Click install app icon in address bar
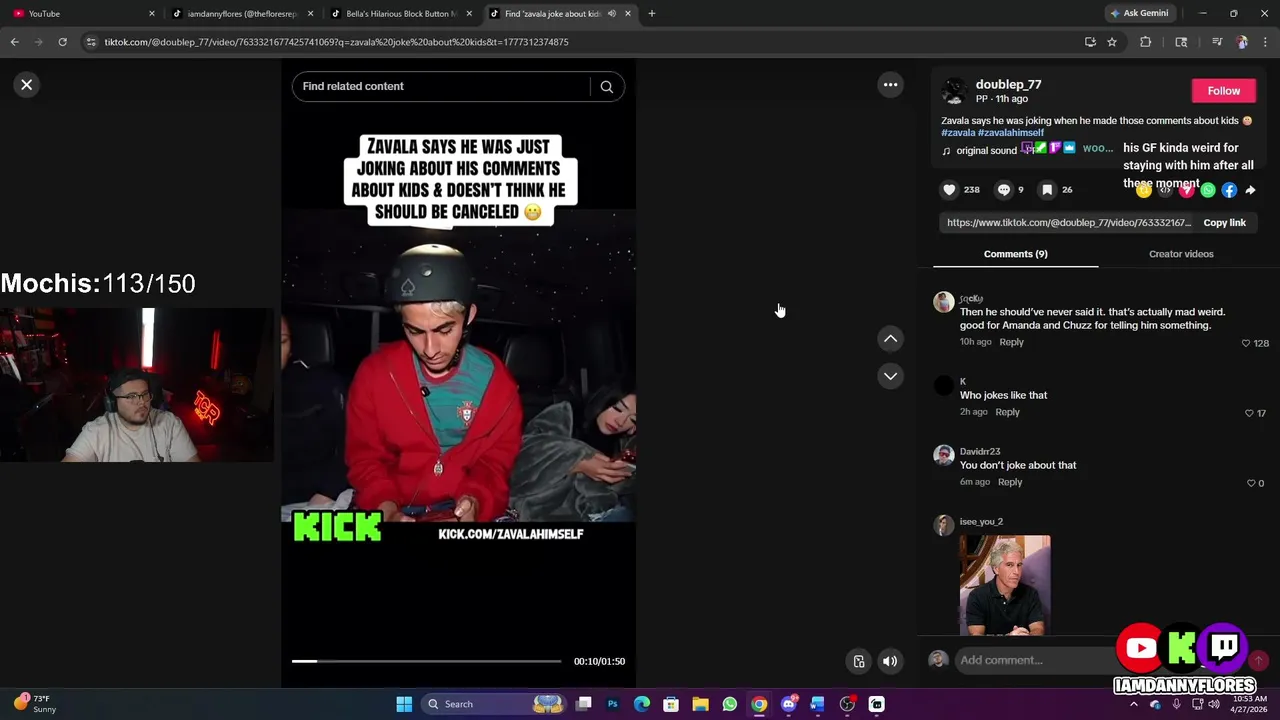The height and width of the screenshot is (720, 1280). pos(1090,42)
